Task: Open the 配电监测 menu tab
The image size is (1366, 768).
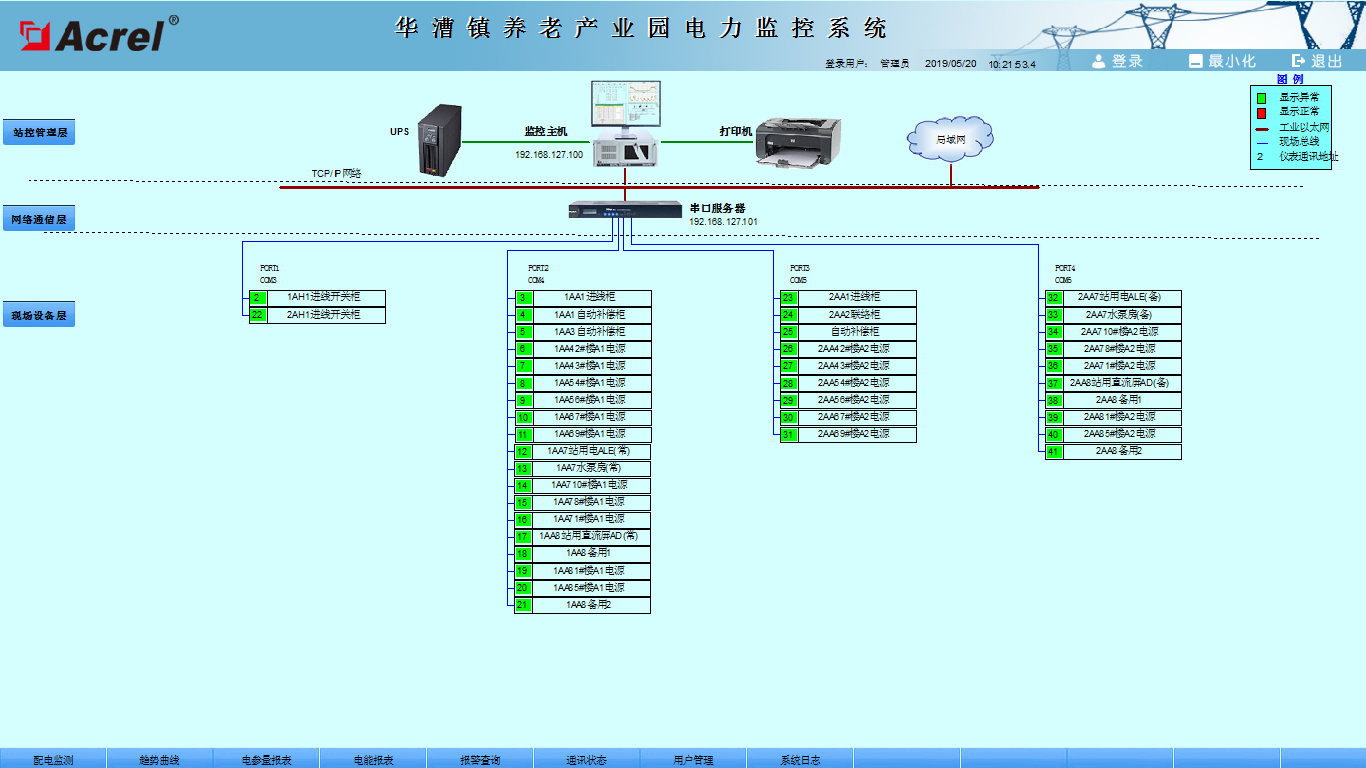Action: (x=53, y=760)
